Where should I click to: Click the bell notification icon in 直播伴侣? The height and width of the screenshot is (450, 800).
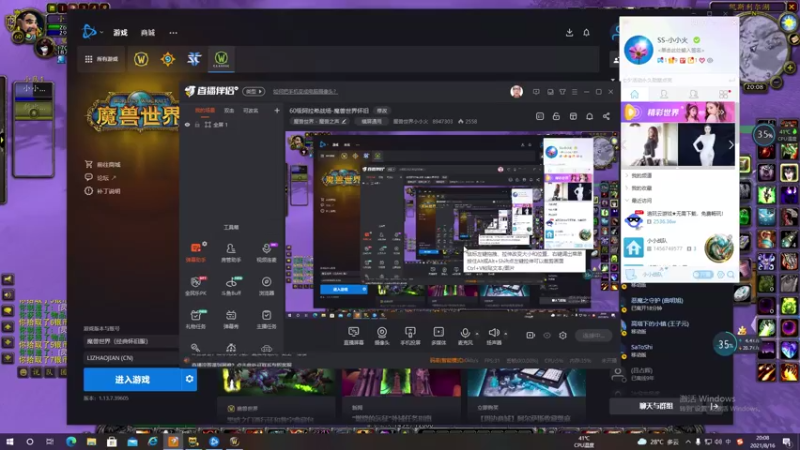589,116
